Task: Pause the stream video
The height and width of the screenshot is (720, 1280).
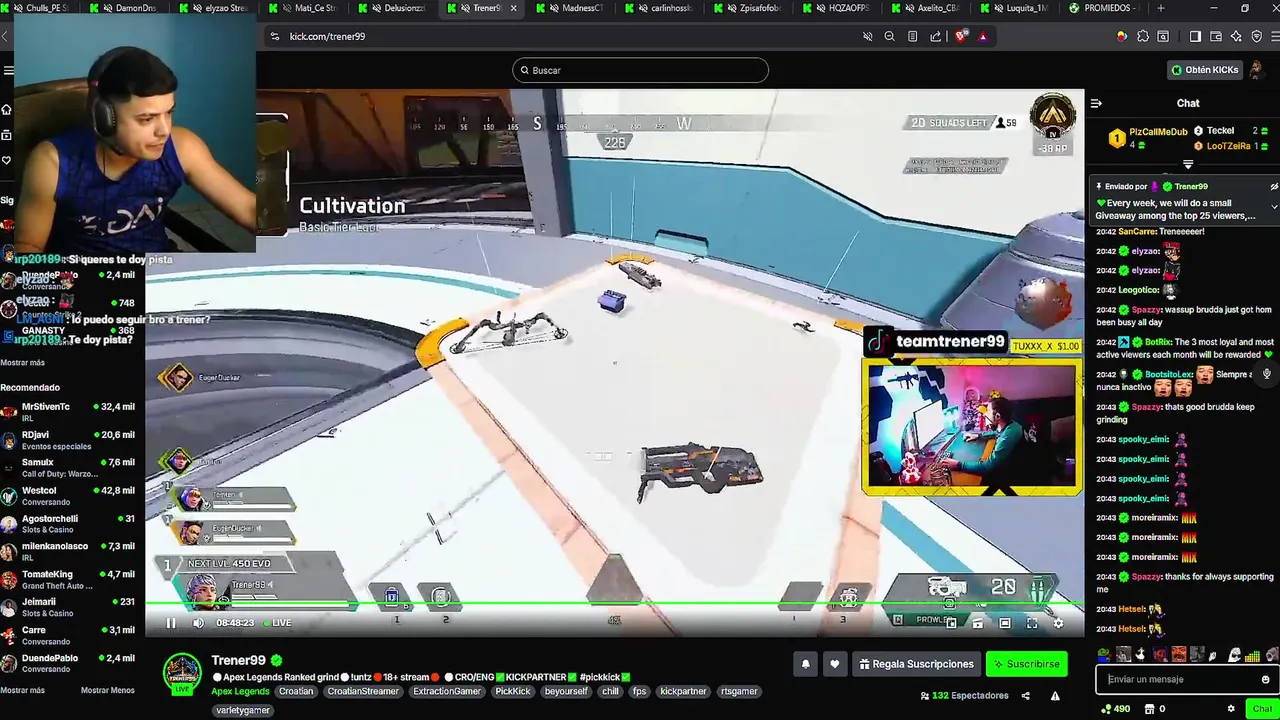Action: coord(171,623)
